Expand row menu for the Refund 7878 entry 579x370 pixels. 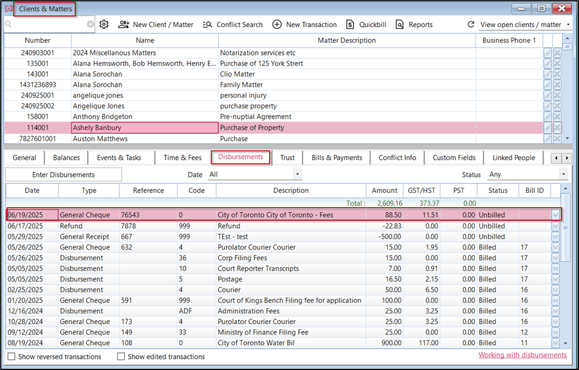[555, 226]
